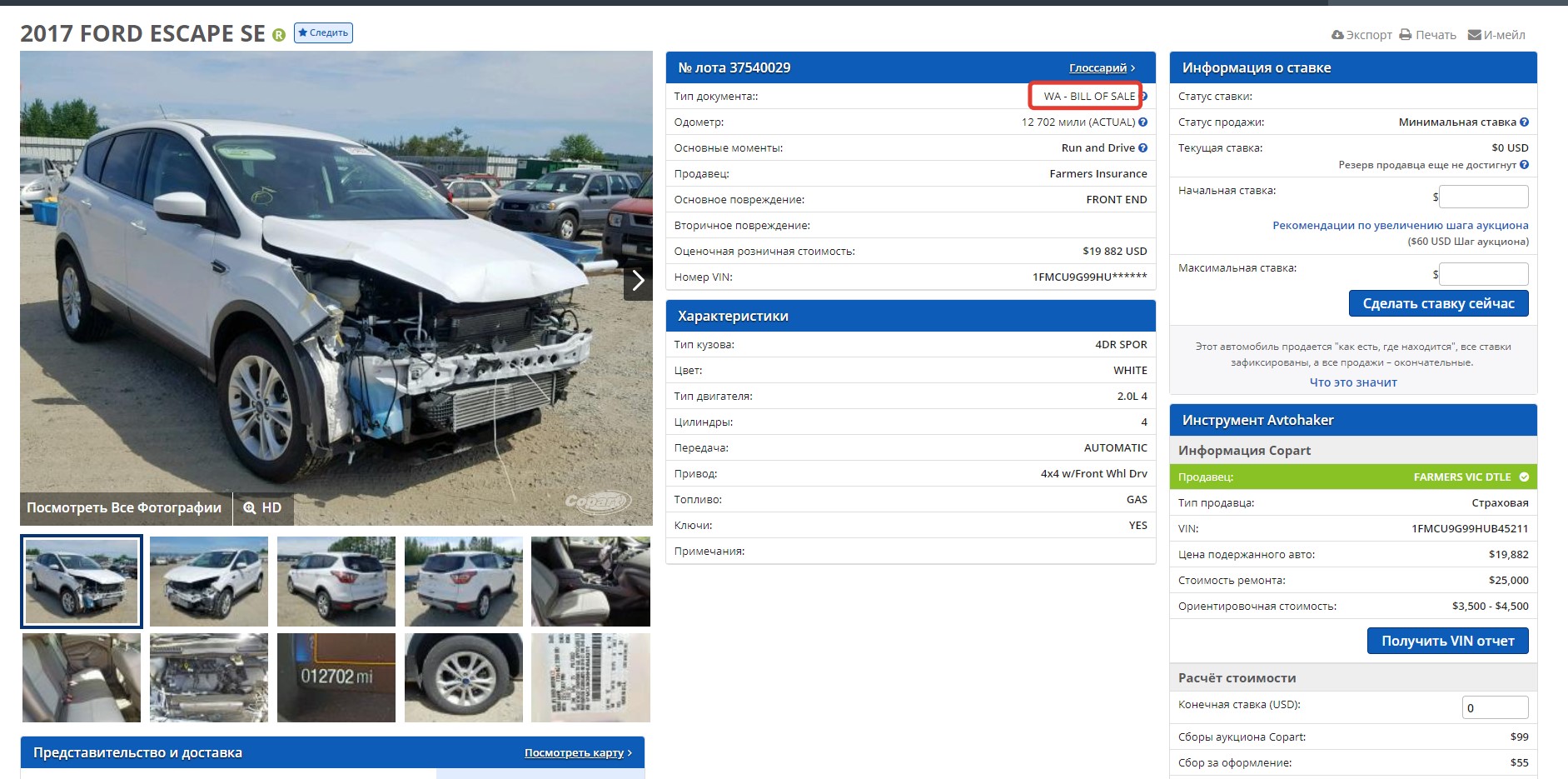The height and width of the screenshot is (779, 1568).
Task: Click help icon next to Минимальная ставка
Action: (x=1524, y=122)
